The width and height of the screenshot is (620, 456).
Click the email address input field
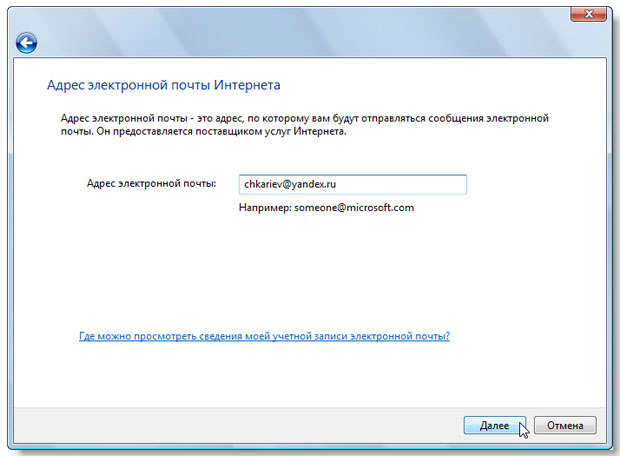point(352,184)
